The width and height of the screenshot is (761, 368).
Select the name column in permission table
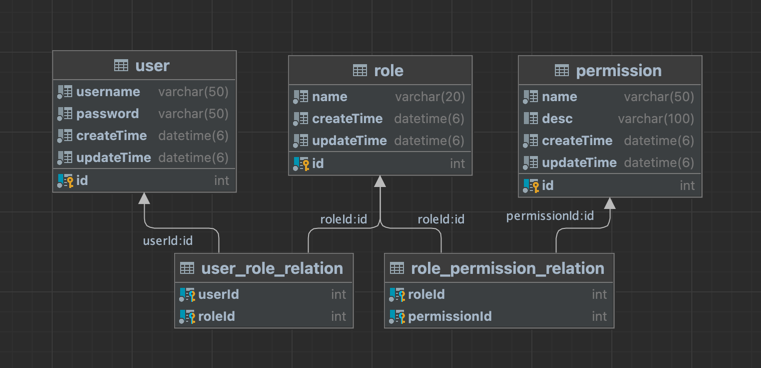[610, 97]
